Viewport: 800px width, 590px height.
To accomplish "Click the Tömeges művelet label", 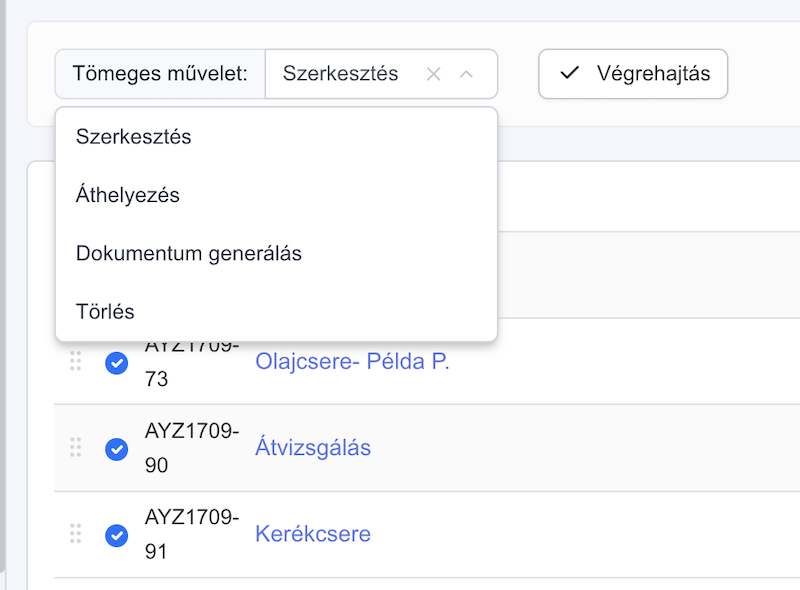I will (160, 73).
